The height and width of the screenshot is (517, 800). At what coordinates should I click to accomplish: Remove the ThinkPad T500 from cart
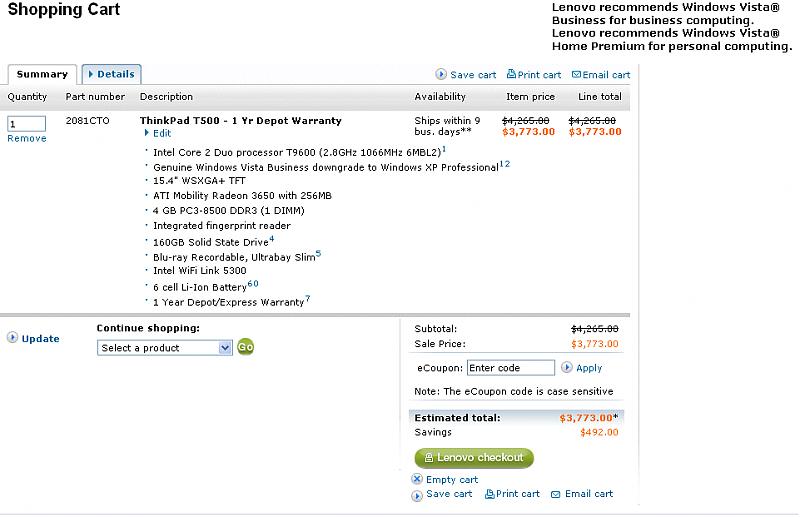pos(27,138)
